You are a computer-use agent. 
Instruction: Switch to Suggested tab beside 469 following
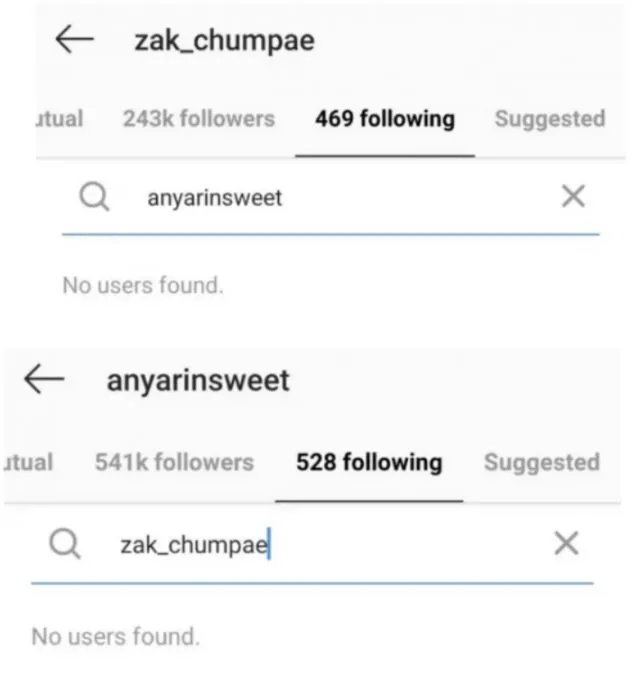click(549, 119)
